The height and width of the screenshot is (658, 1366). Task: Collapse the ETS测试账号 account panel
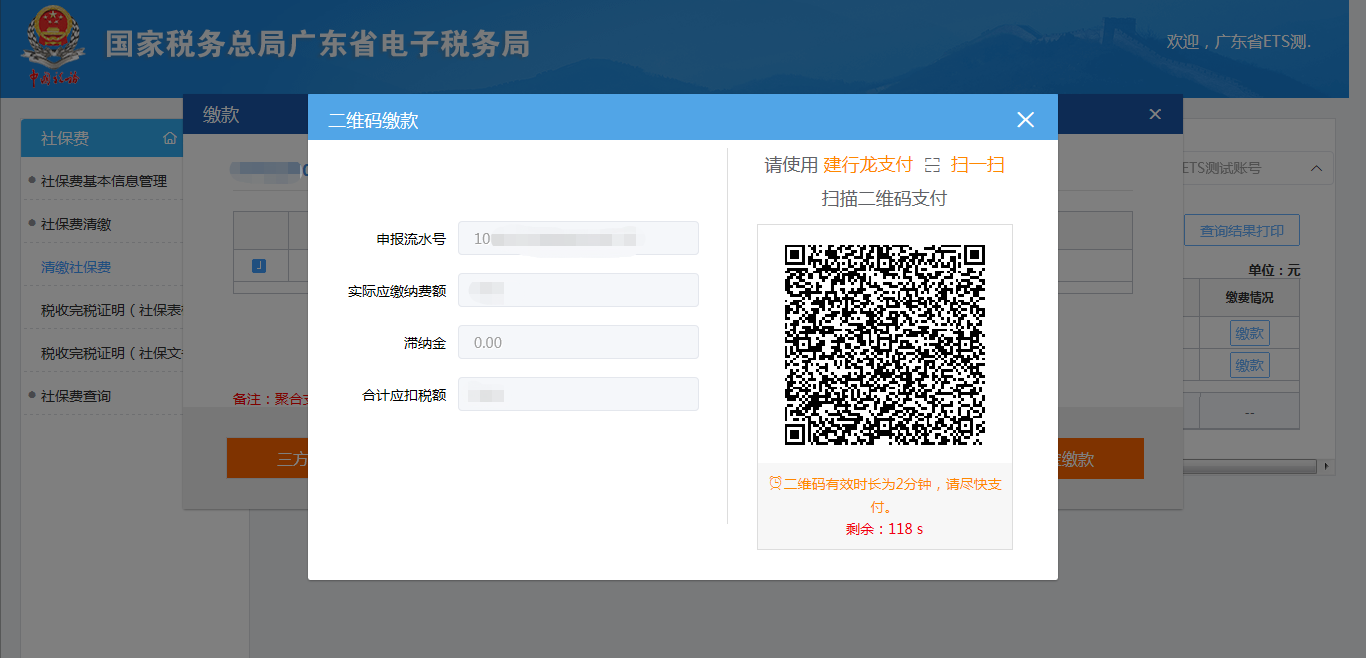pyautogui.click(x=1316, y=168)
